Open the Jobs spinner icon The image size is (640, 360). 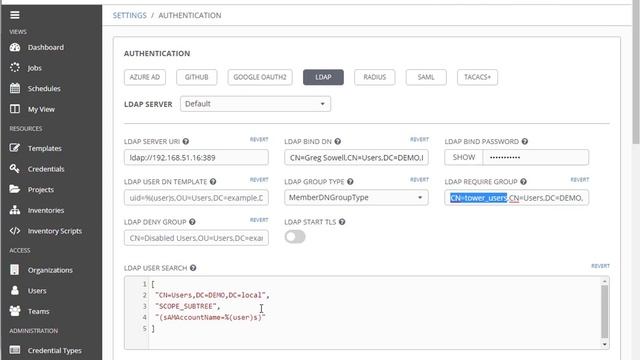[15, 68]
